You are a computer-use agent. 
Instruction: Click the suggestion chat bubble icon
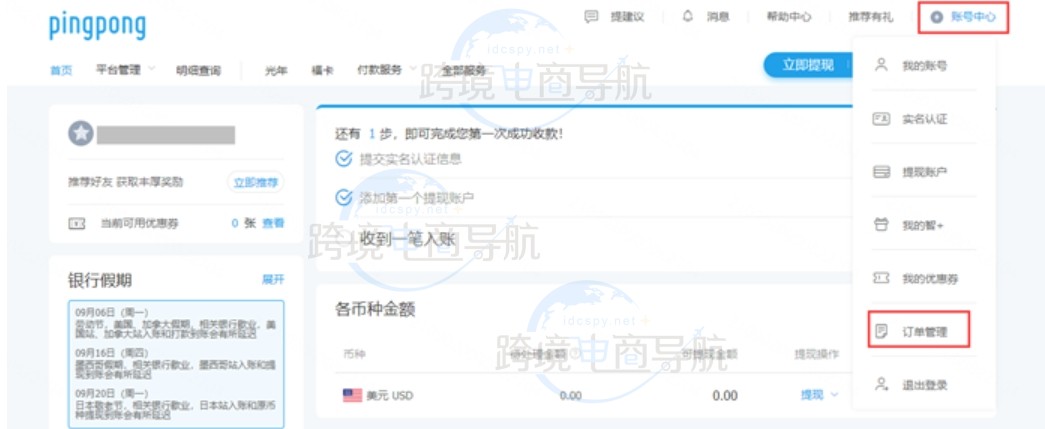(591, 17)
